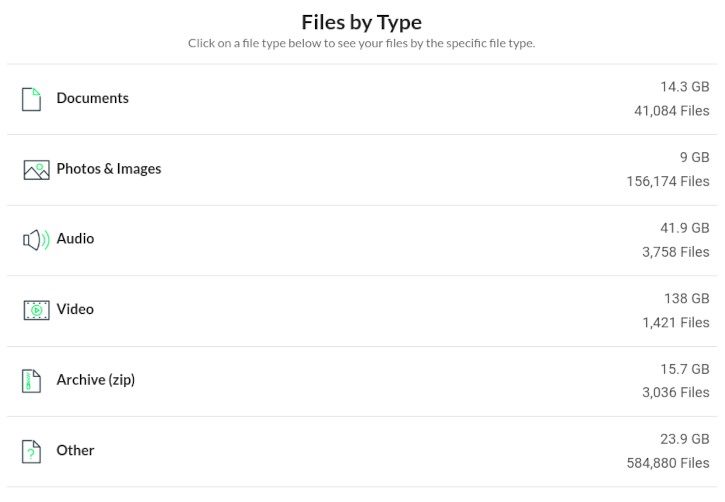The image size is (725, 502).
Task: Click the 584,880 Files count
Action: tap(668, 463)
